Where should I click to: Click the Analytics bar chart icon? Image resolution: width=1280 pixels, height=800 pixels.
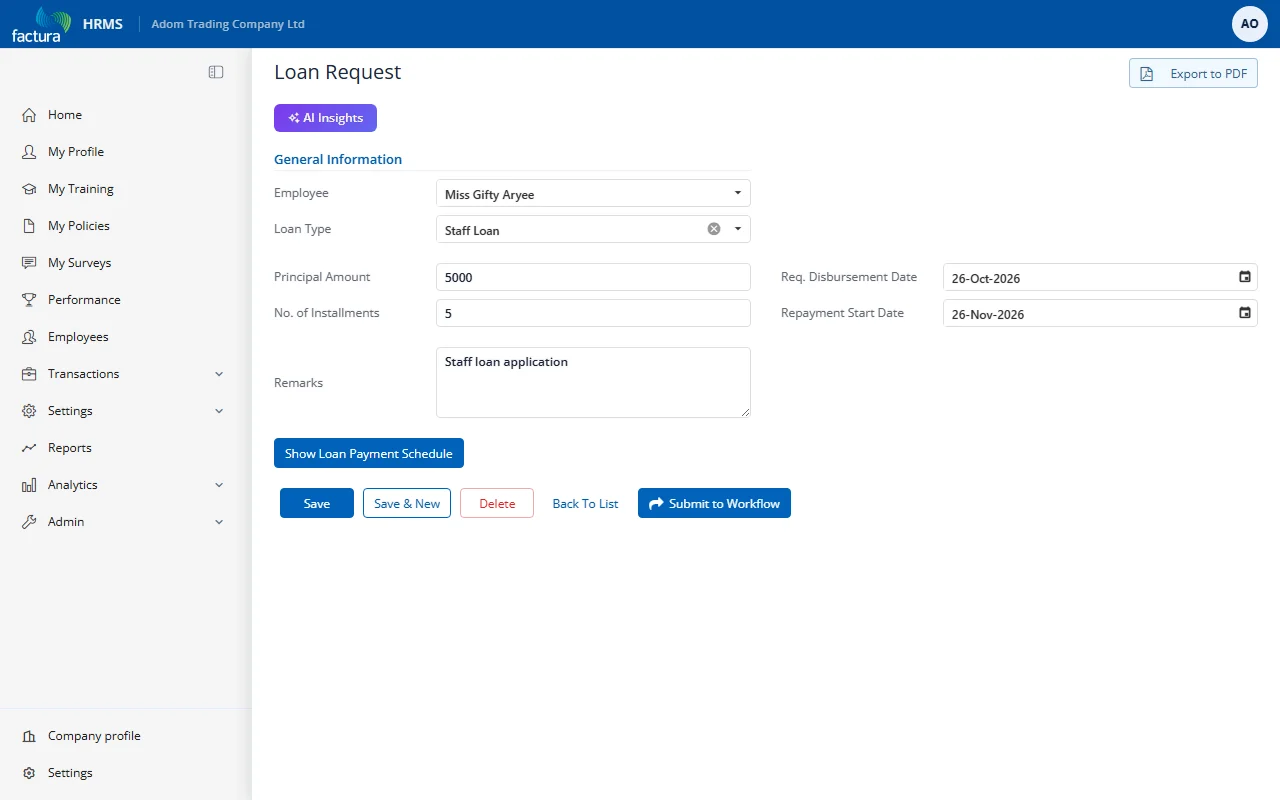pos(29,485)
